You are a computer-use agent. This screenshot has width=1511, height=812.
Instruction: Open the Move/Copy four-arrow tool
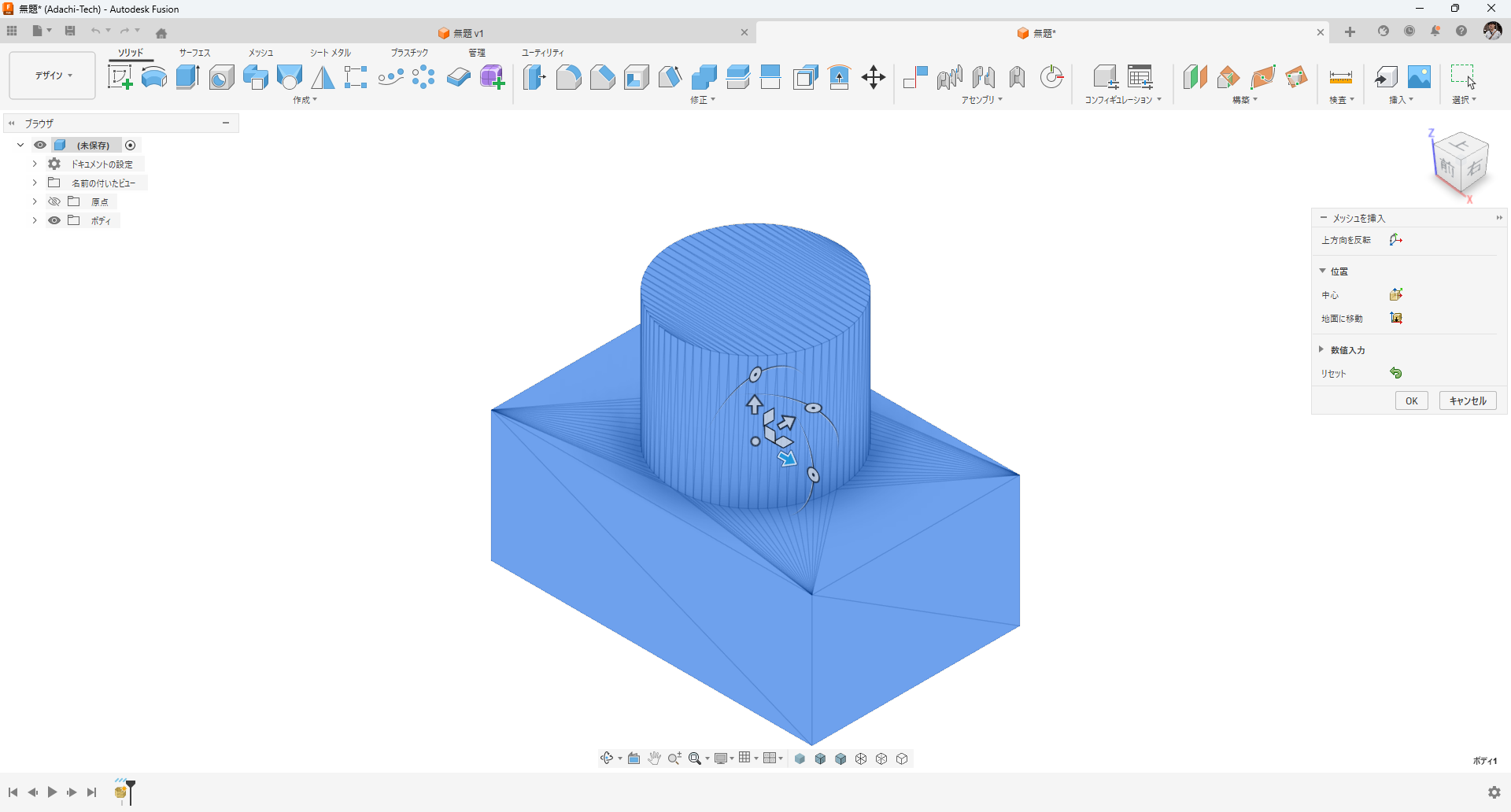point(874,77)
